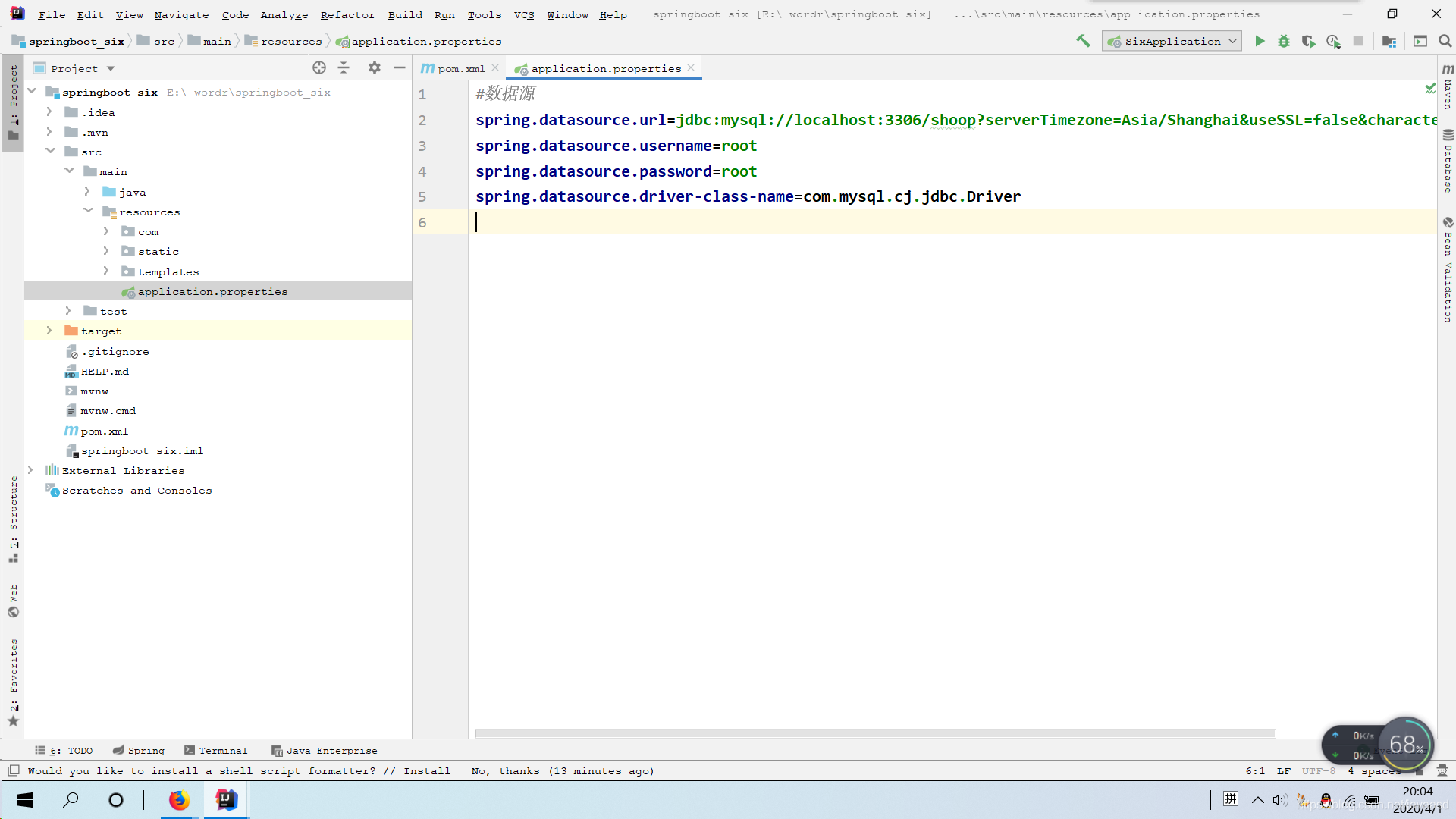Click the line 2 datasource URL input
This screenshot has height=819, width=1456.
click(x=955, y=119)
